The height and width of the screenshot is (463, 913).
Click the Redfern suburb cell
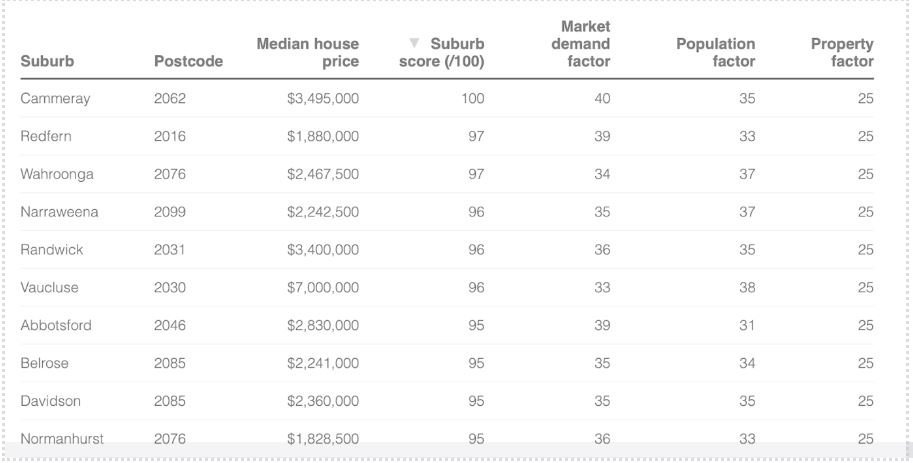click(46, 136)
